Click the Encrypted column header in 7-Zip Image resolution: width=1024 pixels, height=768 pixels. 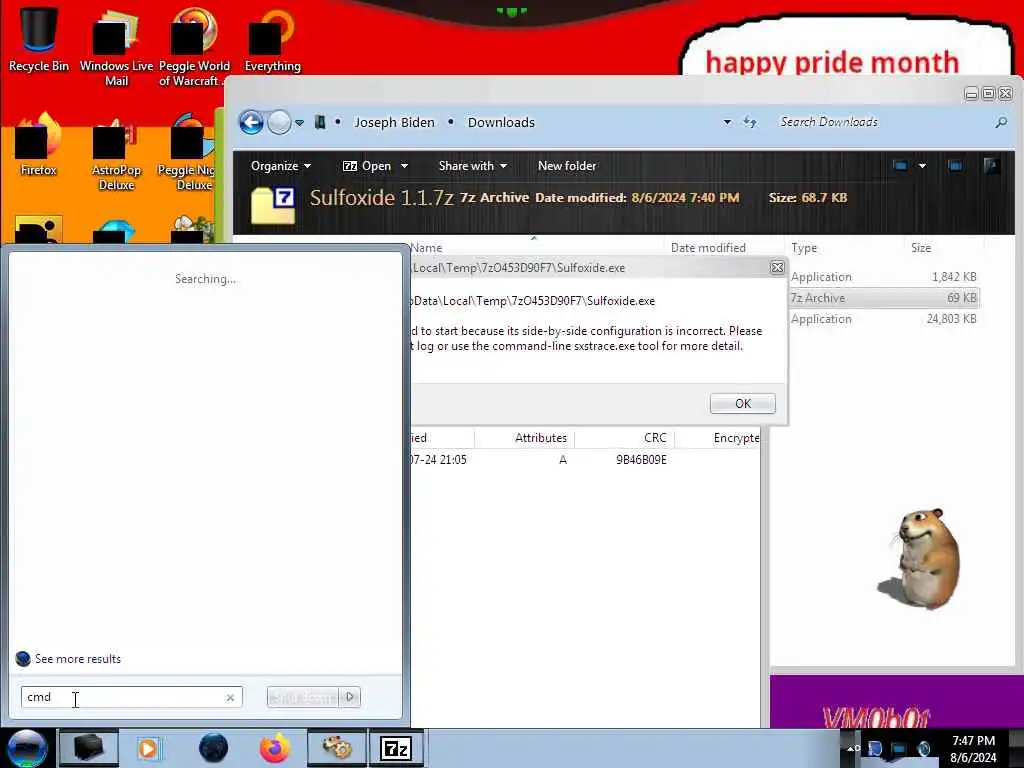pos(736,438)
